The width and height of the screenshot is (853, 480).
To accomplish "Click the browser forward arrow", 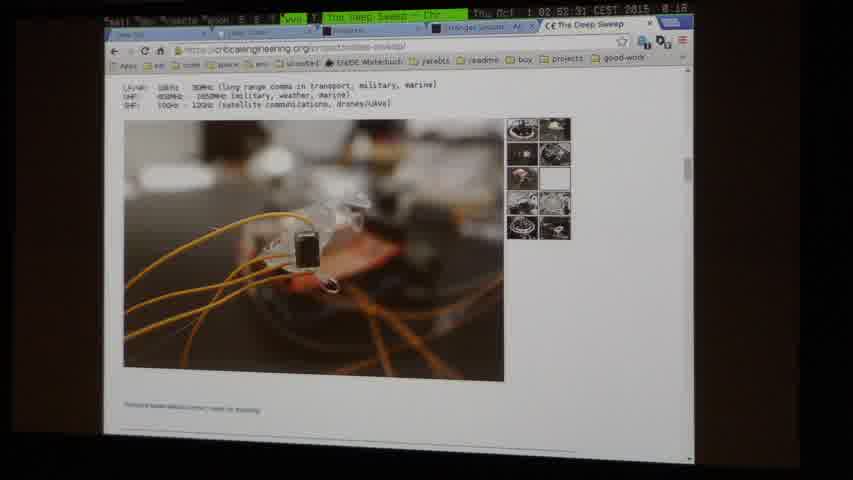I will click(130, 52).
